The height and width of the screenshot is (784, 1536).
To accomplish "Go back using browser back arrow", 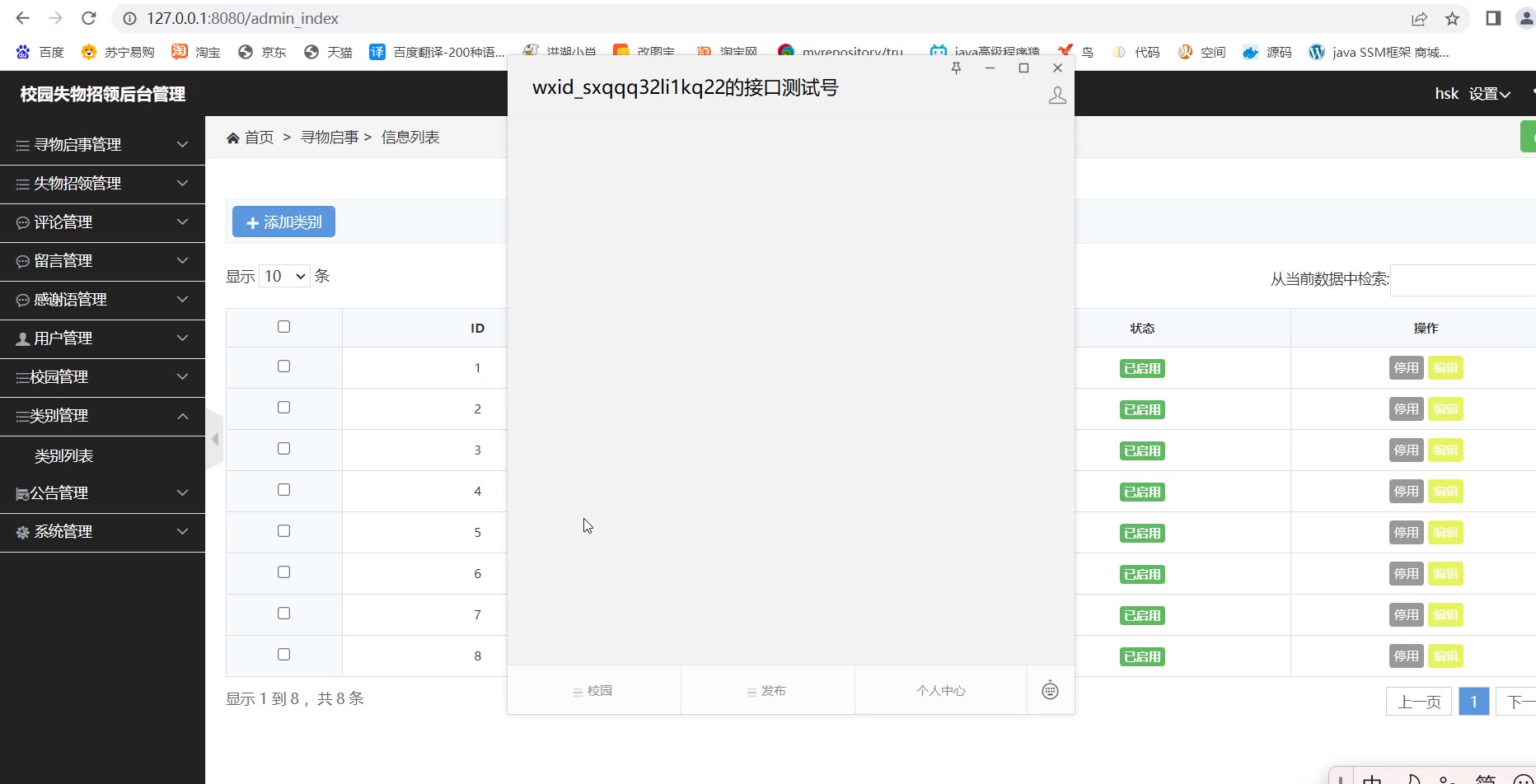I will 22,18.
